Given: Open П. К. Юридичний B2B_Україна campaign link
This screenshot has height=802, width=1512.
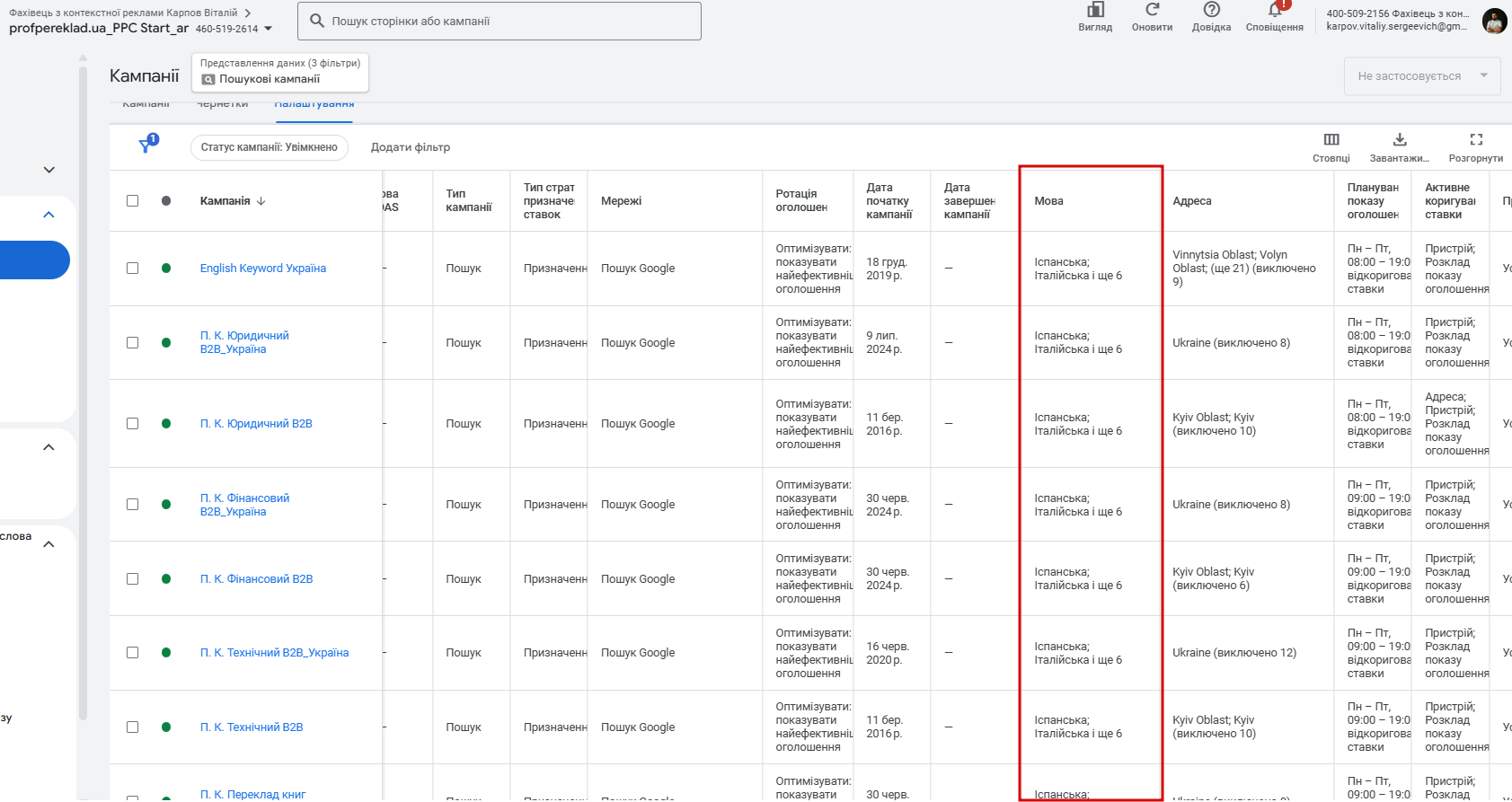Looking at the screenshot, I should click(x=244, y=342).
